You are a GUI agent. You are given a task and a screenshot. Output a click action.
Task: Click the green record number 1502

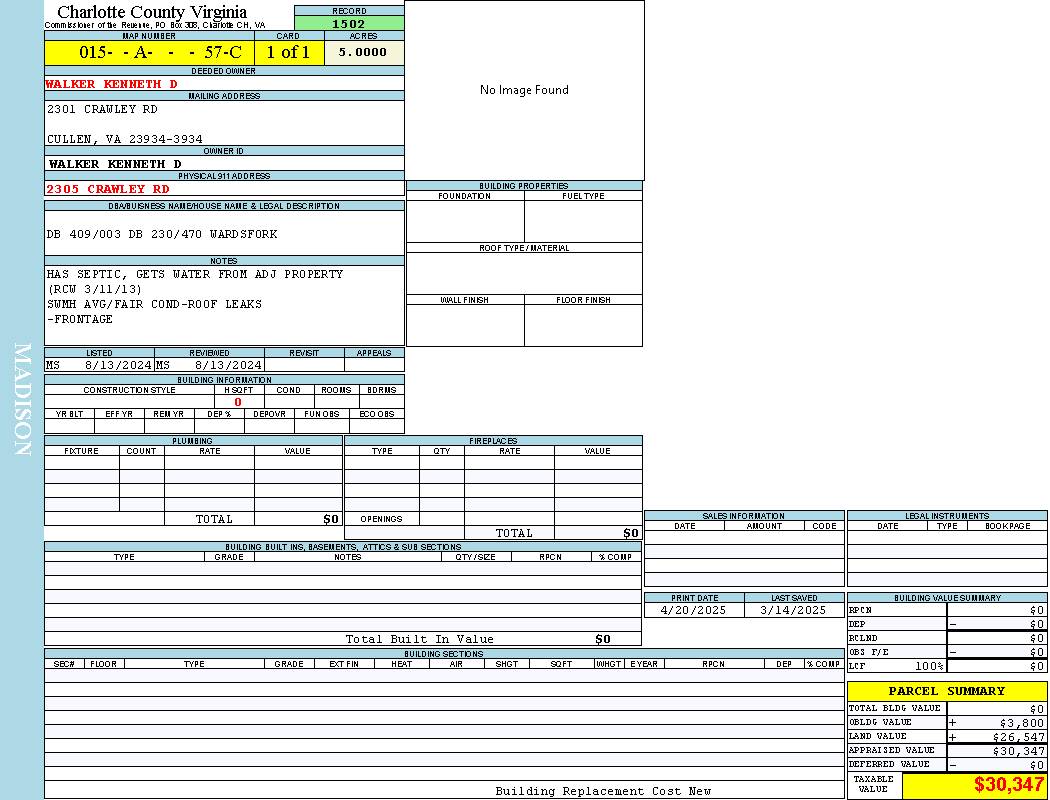point(349,24)
